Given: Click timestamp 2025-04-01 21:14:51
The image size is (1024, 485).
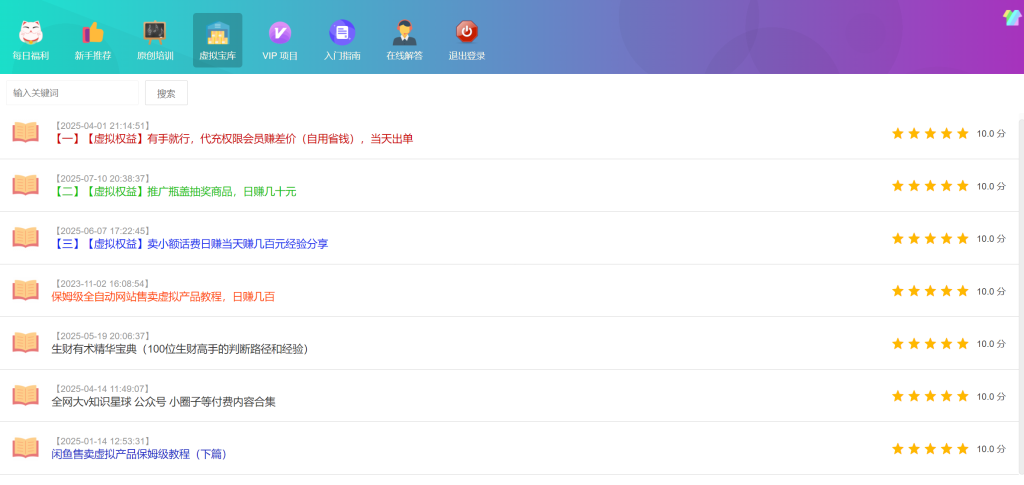Looking at the screenshot, I should 102,125.
